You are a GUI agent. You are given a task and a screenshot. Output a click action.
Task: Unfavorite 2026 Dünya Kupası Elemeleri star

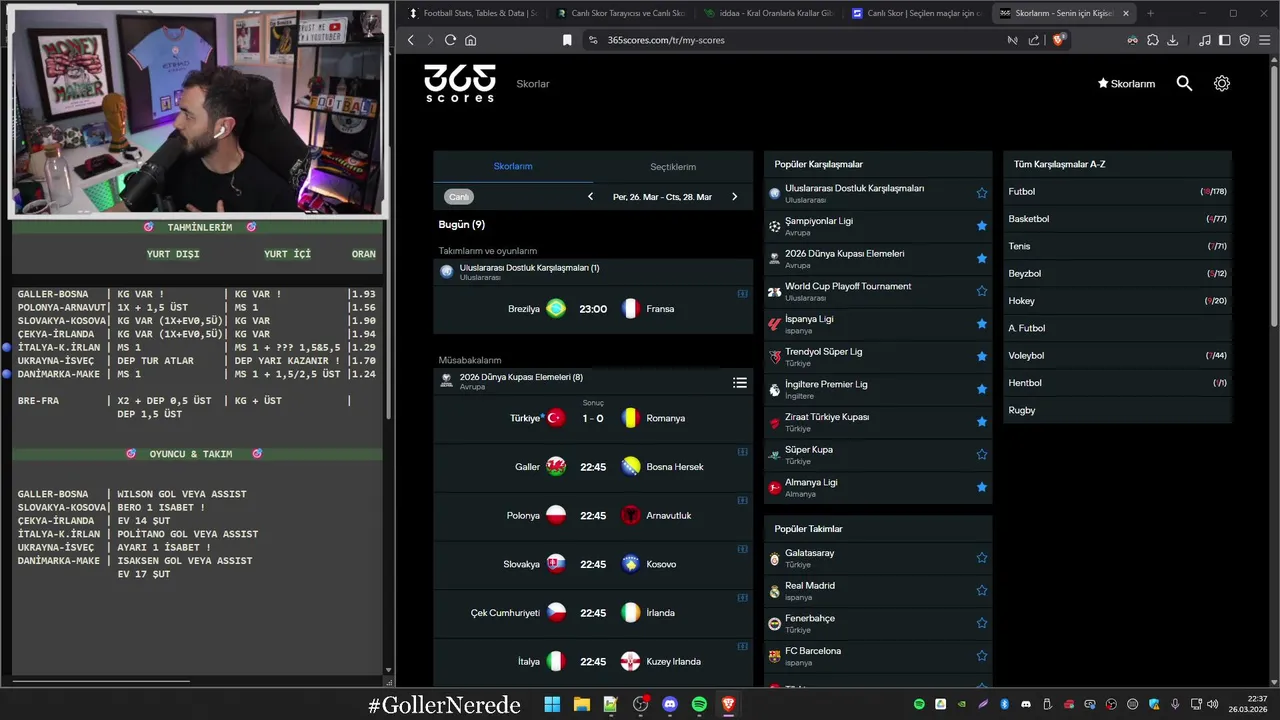click(x=982, y=258)
